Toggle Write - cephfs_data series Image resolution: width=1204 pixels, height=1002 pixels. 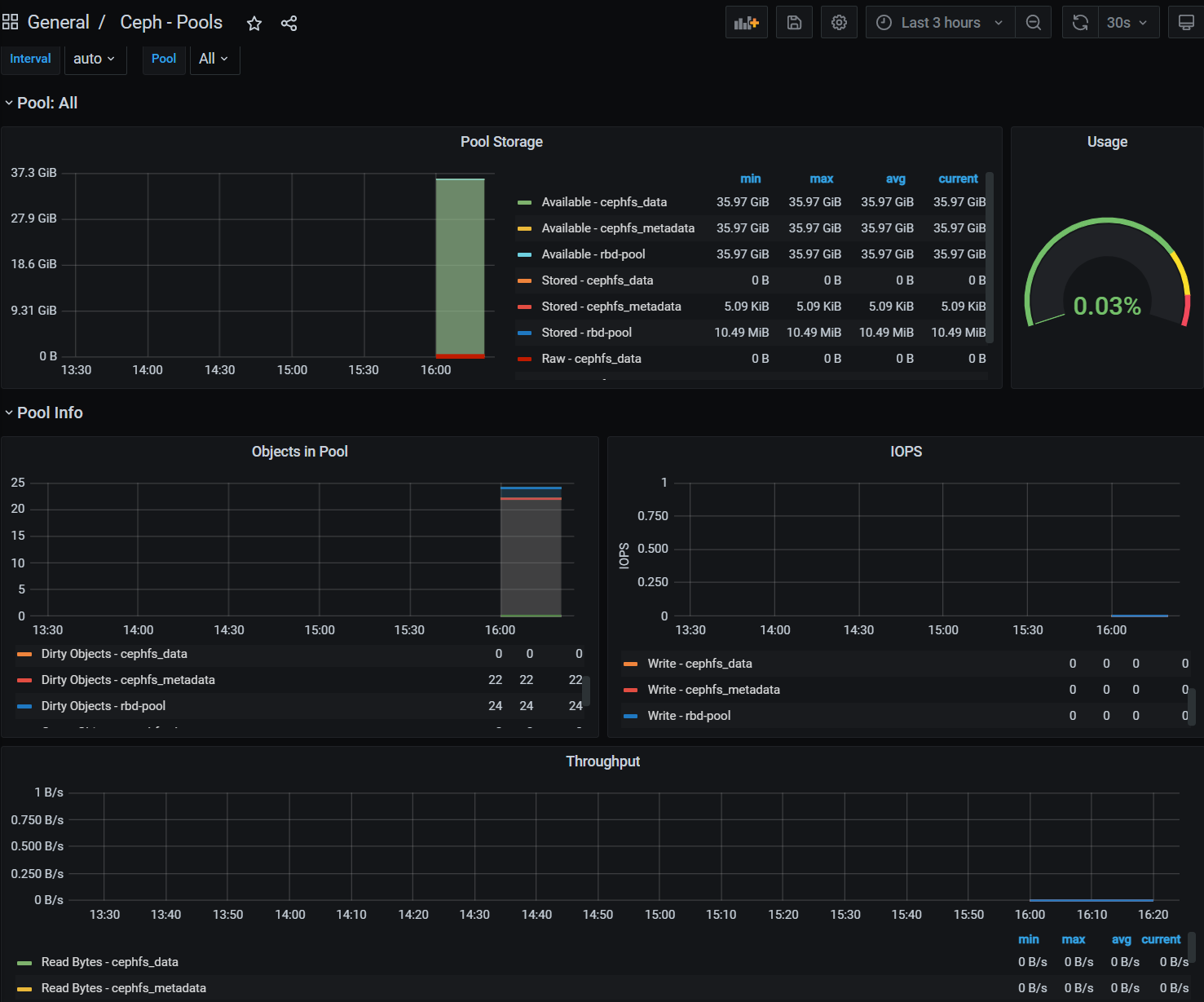pos(699,664)
